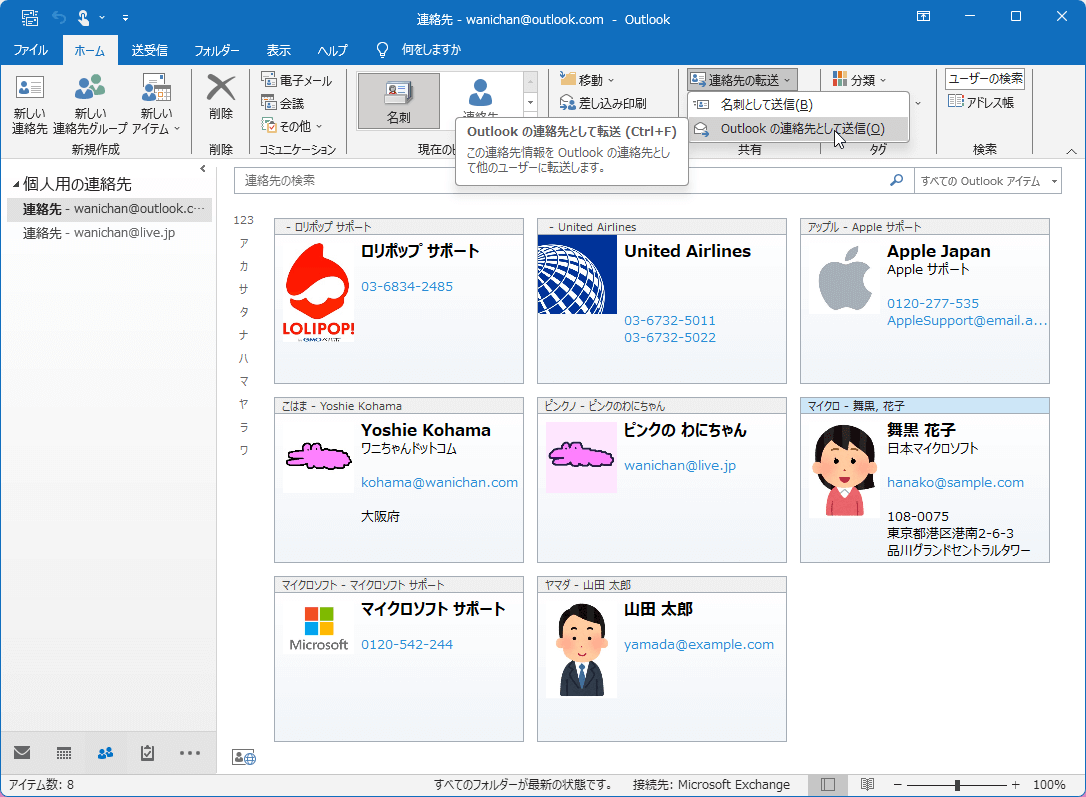
Task: Create a new contact with 新しい連絡先
Action: pos(28,102)
